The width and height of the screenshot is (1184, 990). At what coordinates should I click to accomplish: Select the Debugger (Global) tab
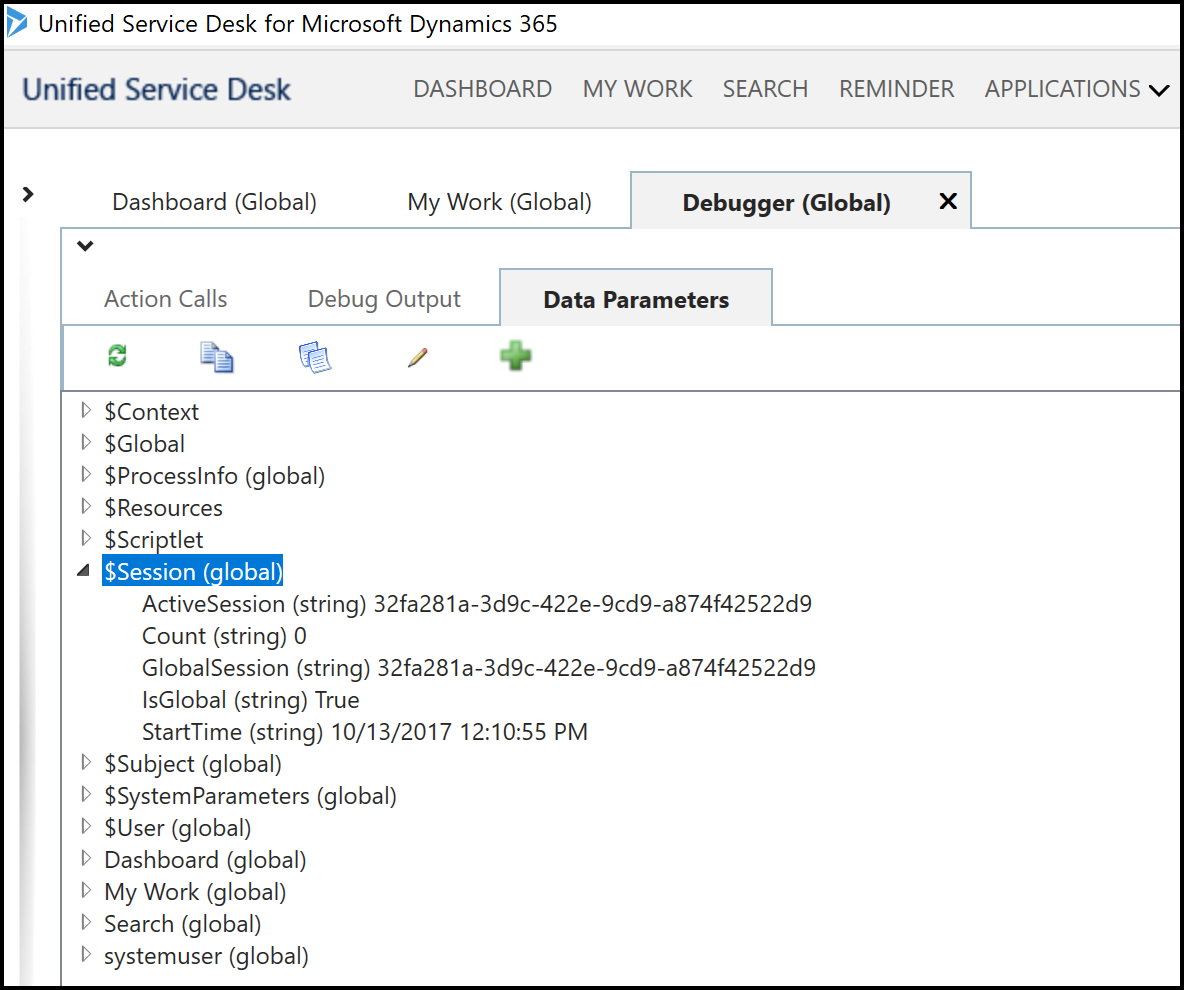coord(787,203)
